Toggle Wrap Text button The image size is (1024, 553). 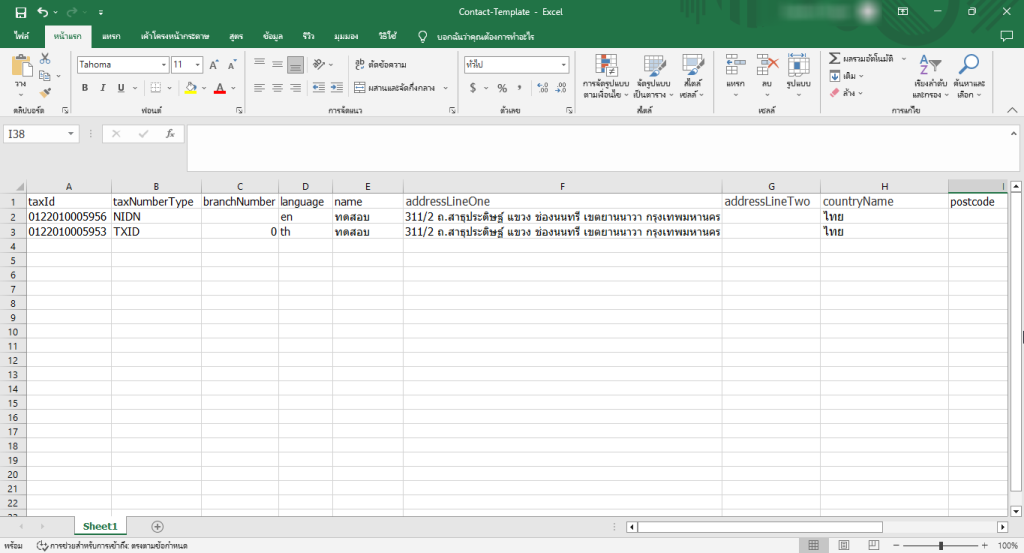tap(380, 64)
